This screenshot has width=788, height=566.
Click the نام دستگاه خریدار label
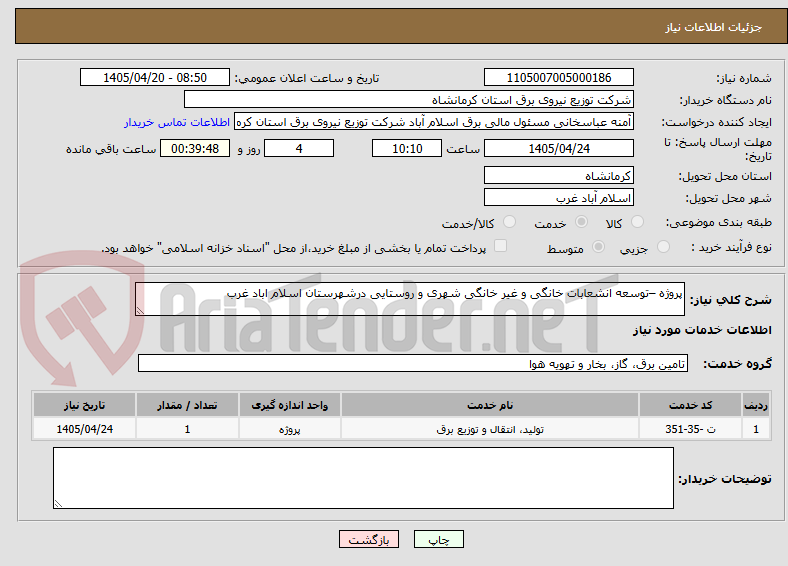point(726,100)
